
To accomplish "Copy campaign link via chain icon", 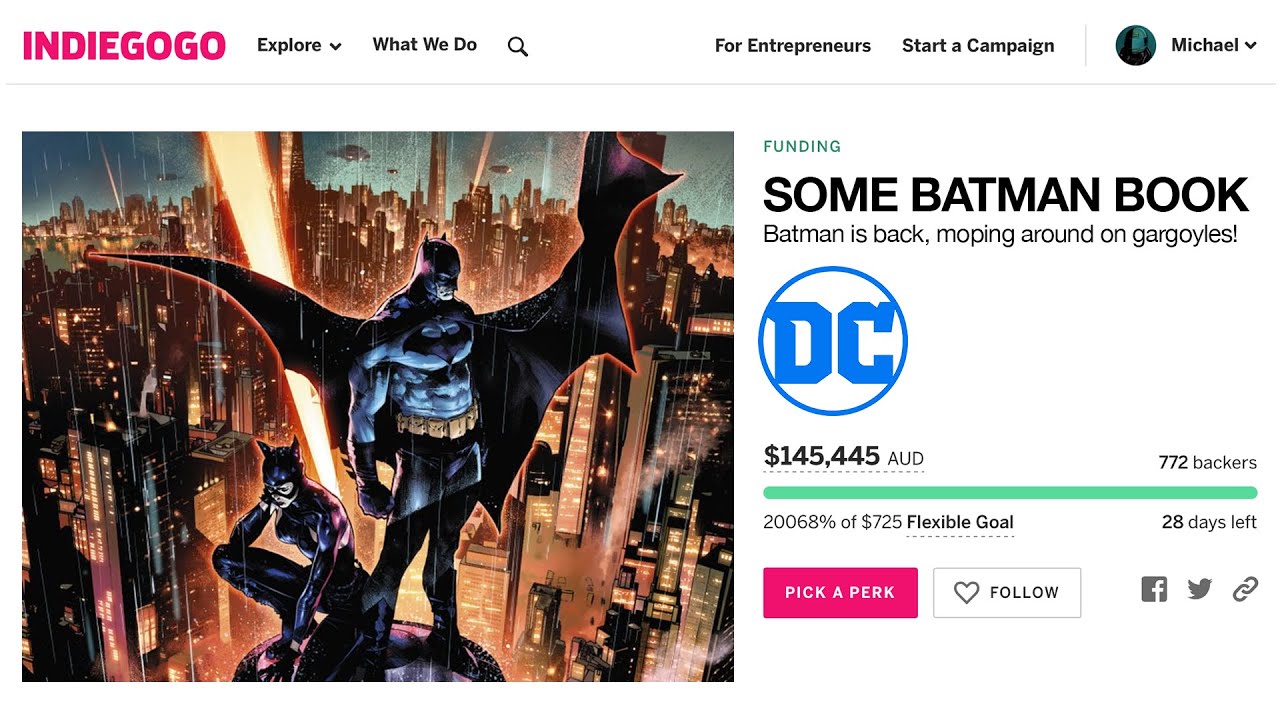I will [x=1245, y=590].
